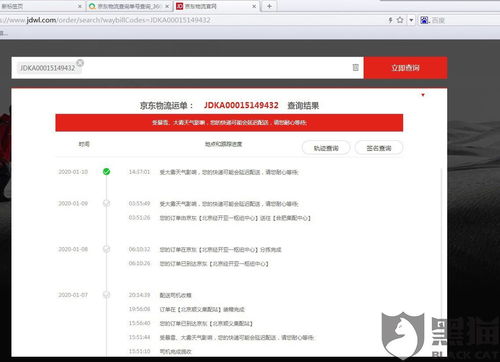The height and width of the screenshot is (362, 500).
Task: Bookmark the page with the star icon
Action: tap(400, 20)
